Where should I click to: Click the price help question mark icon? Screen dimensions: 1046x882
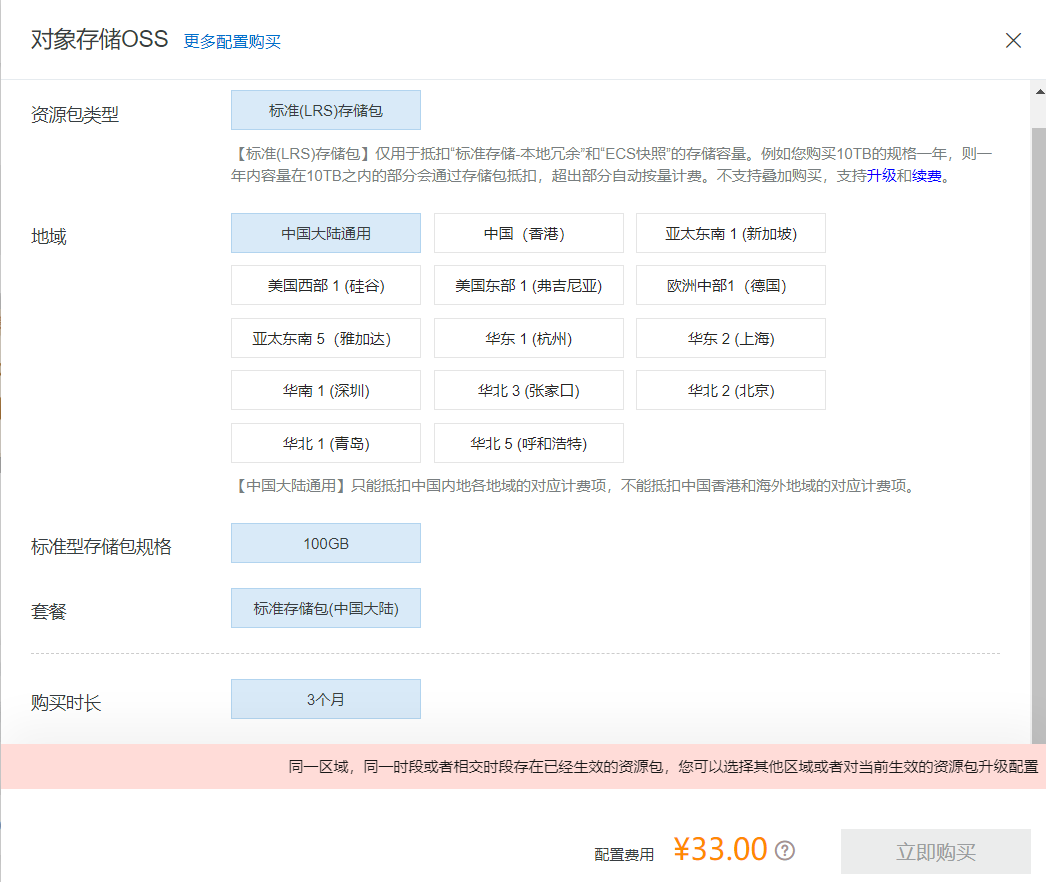pos(785,851)
